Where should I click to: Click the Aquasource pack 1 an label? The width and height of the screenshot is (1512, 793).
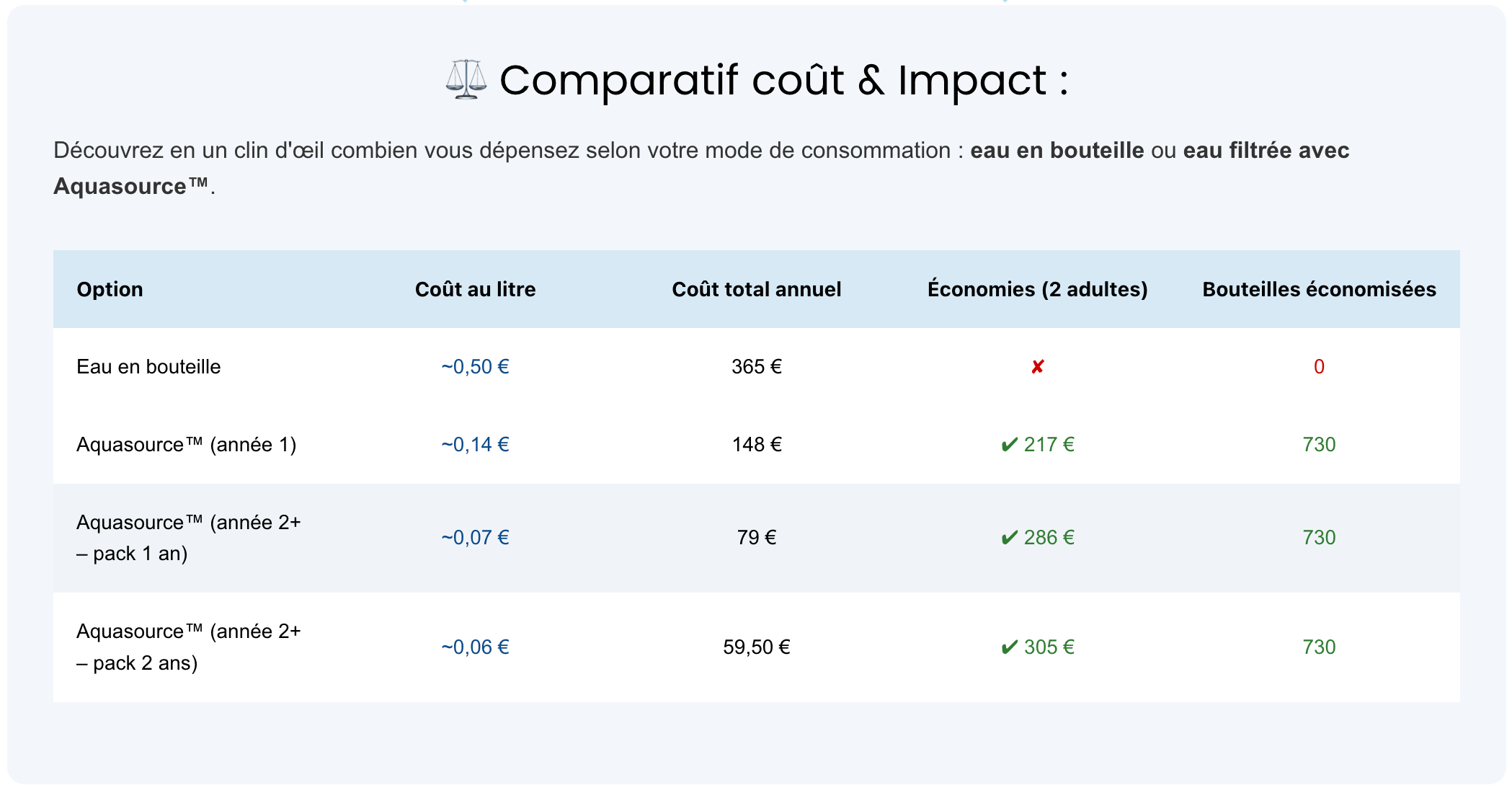point(188,538)
